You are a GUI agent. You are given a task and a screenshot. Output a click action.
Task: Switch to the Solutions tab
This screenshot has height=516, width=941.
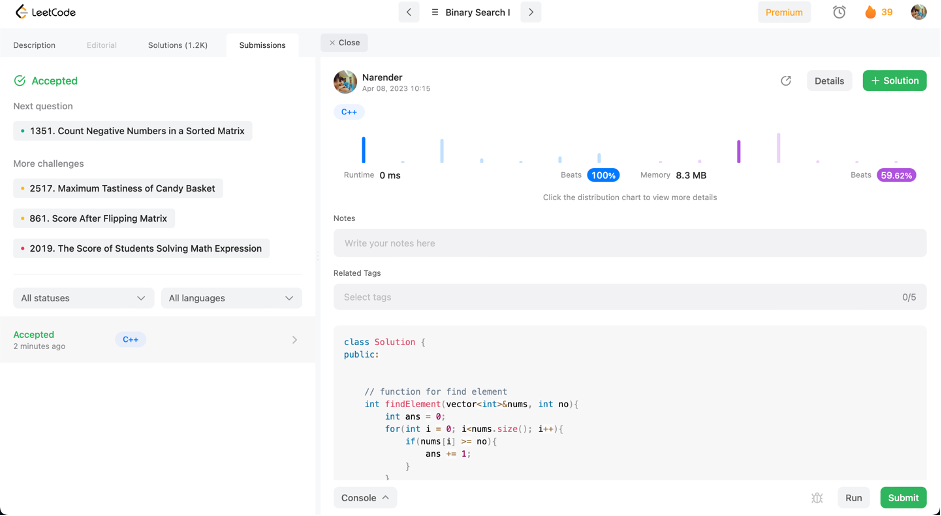(x=177, y=45)
